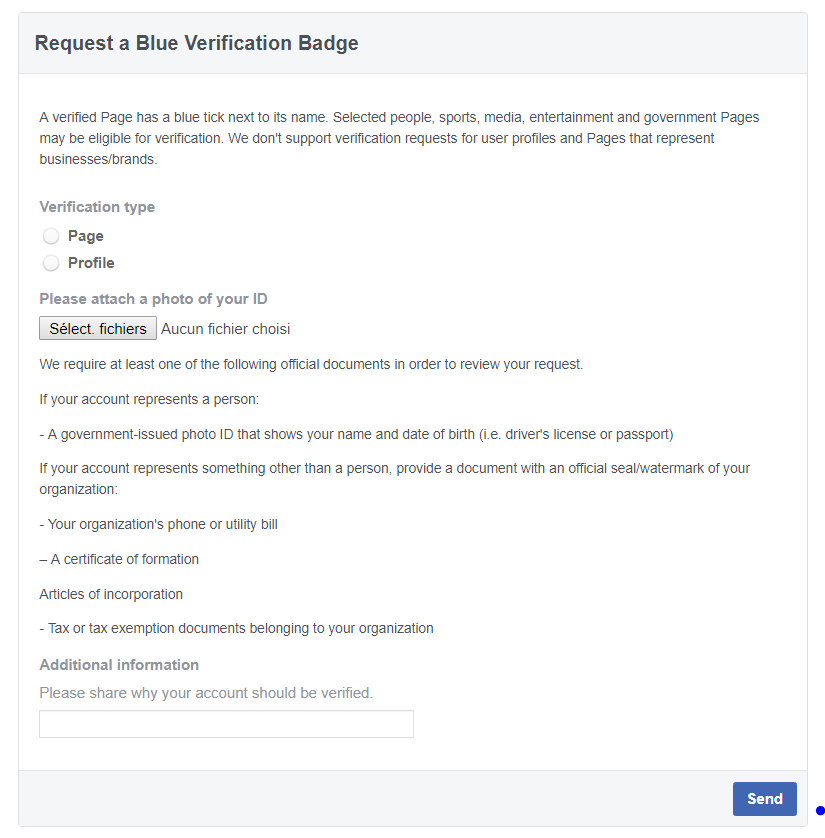Viewport: 825px width, 838px height.
Task: Click the 'Please share why your account should be verified' hint
Action: click(206, 693)
